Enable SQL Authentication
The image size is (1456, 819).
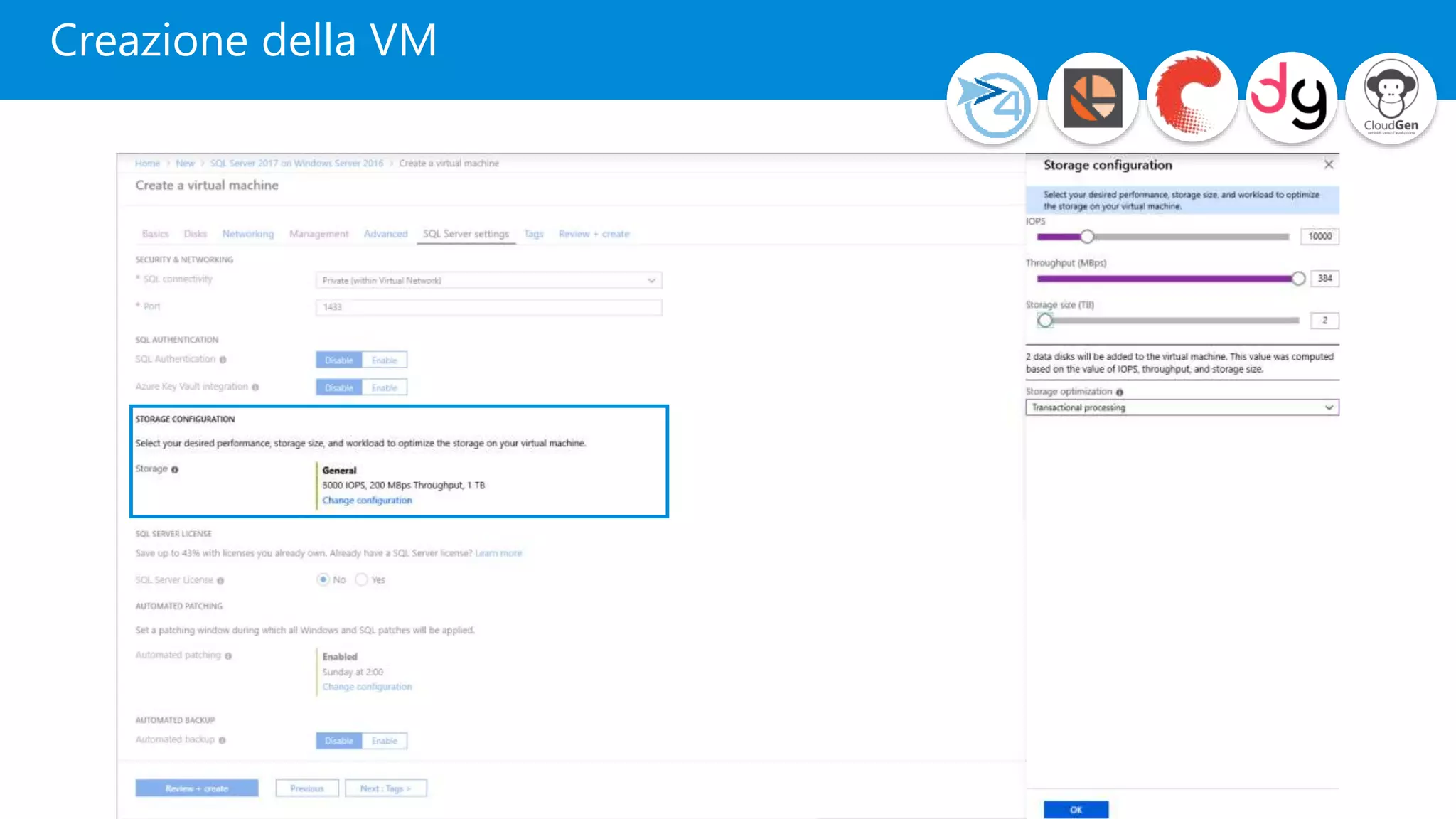tap(384, 360)
